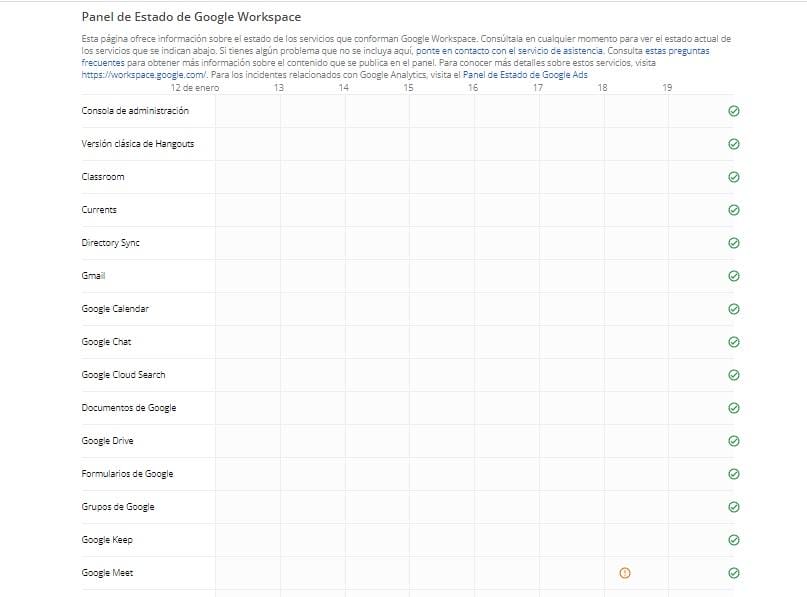Click the '18' date column header
The width and height of the screenshot is (807, 597).
pyautogui.click(x=602, y=88)
